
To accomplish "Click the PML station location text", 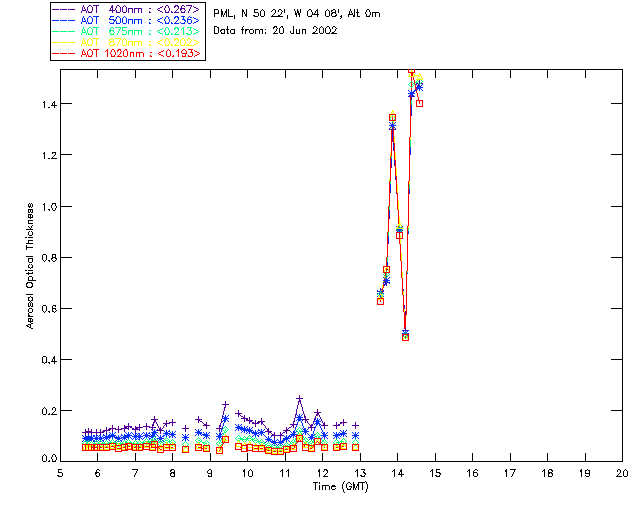I will click(297, 14).
